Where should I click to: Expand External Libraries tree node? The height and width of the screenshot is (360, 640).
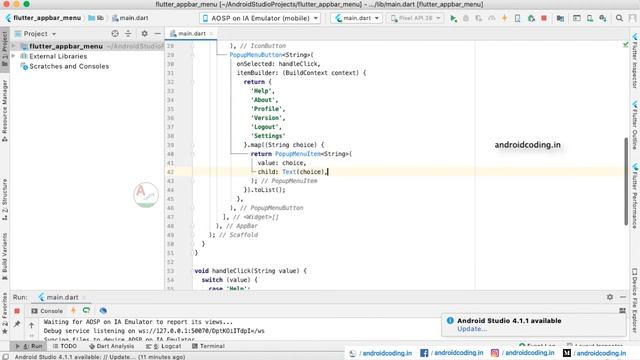pyautogui.click(x=14, y=56)
